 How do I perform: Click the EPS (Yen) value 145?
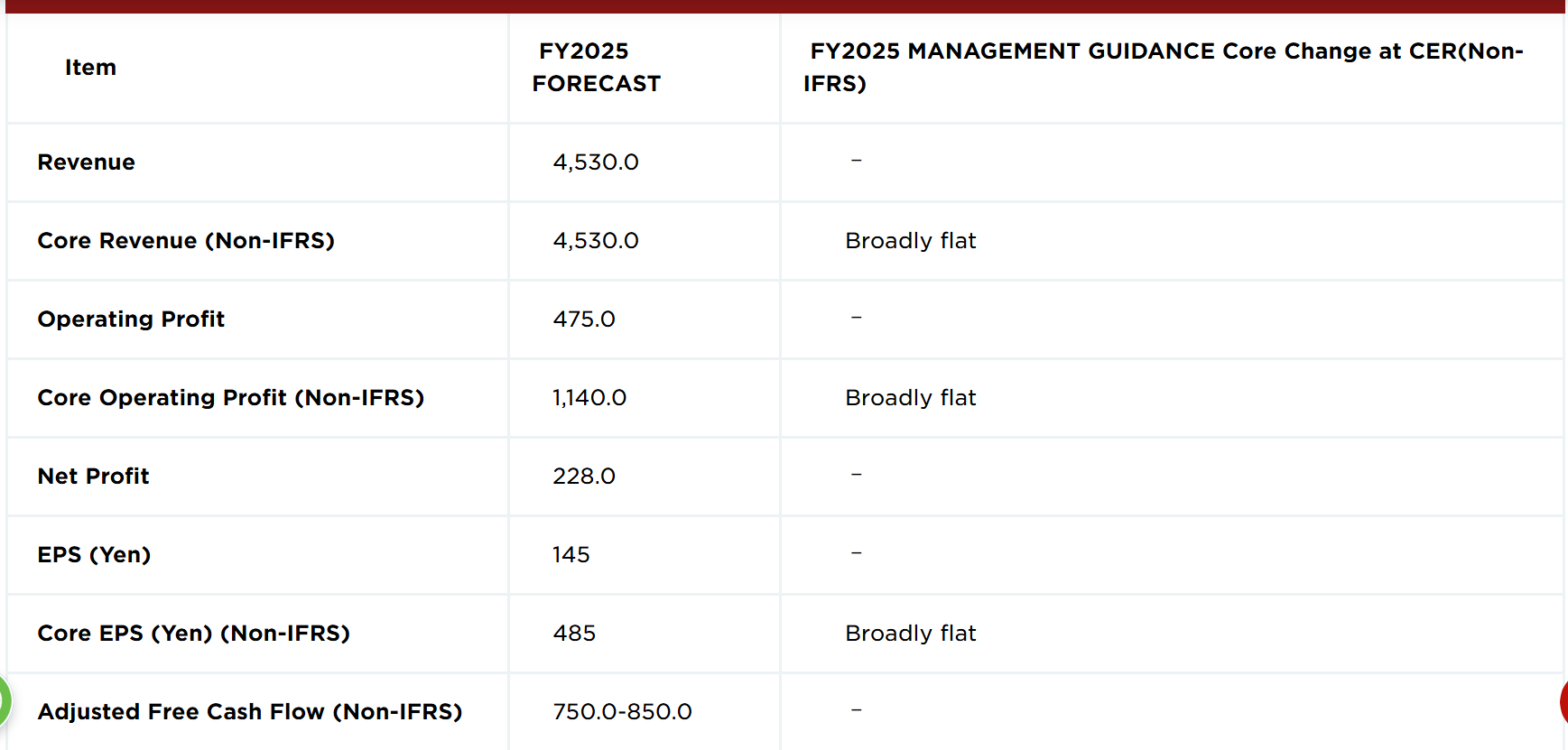tap(571, 555)
